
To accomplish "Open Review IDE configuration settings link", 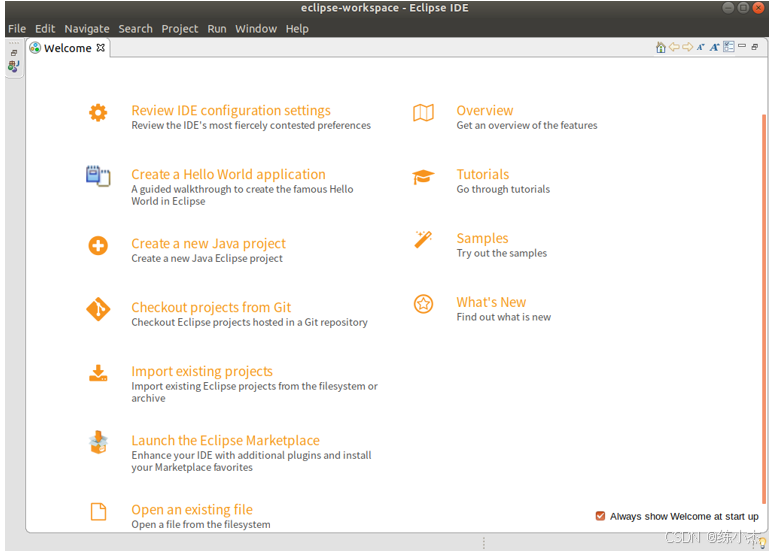I will 231,110.
